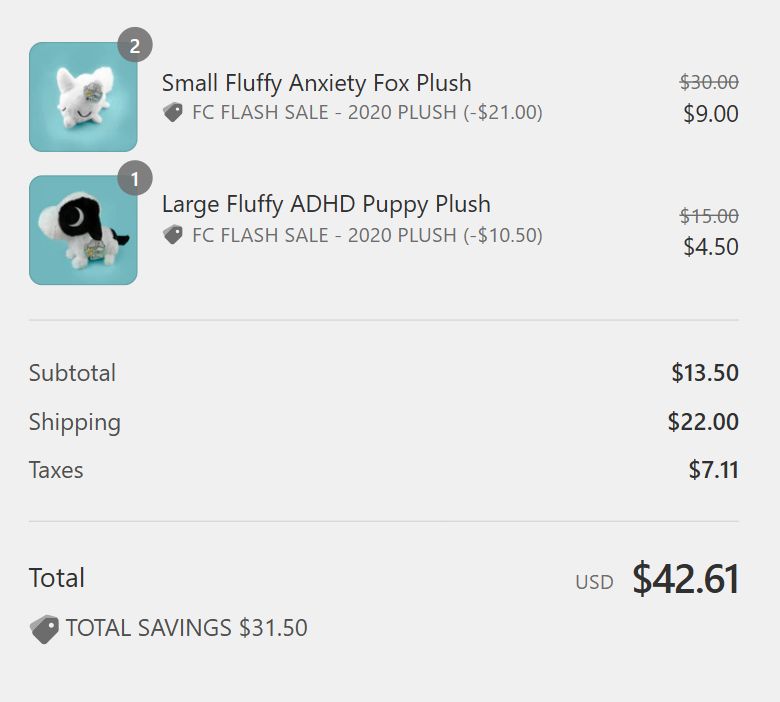Click the Taxes amount $7.11
This screenshot has width=780, height=702.
(x=713, y=470)
